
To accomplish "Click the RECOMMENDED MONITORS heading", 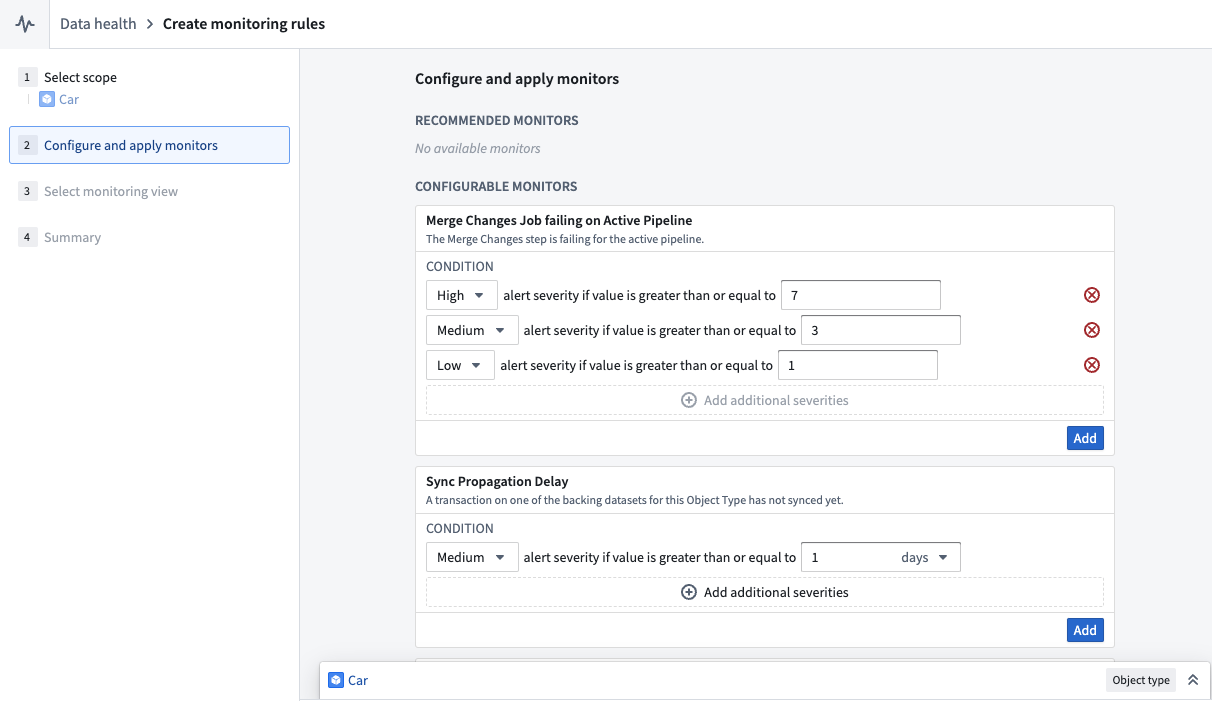I will (497, 120).
